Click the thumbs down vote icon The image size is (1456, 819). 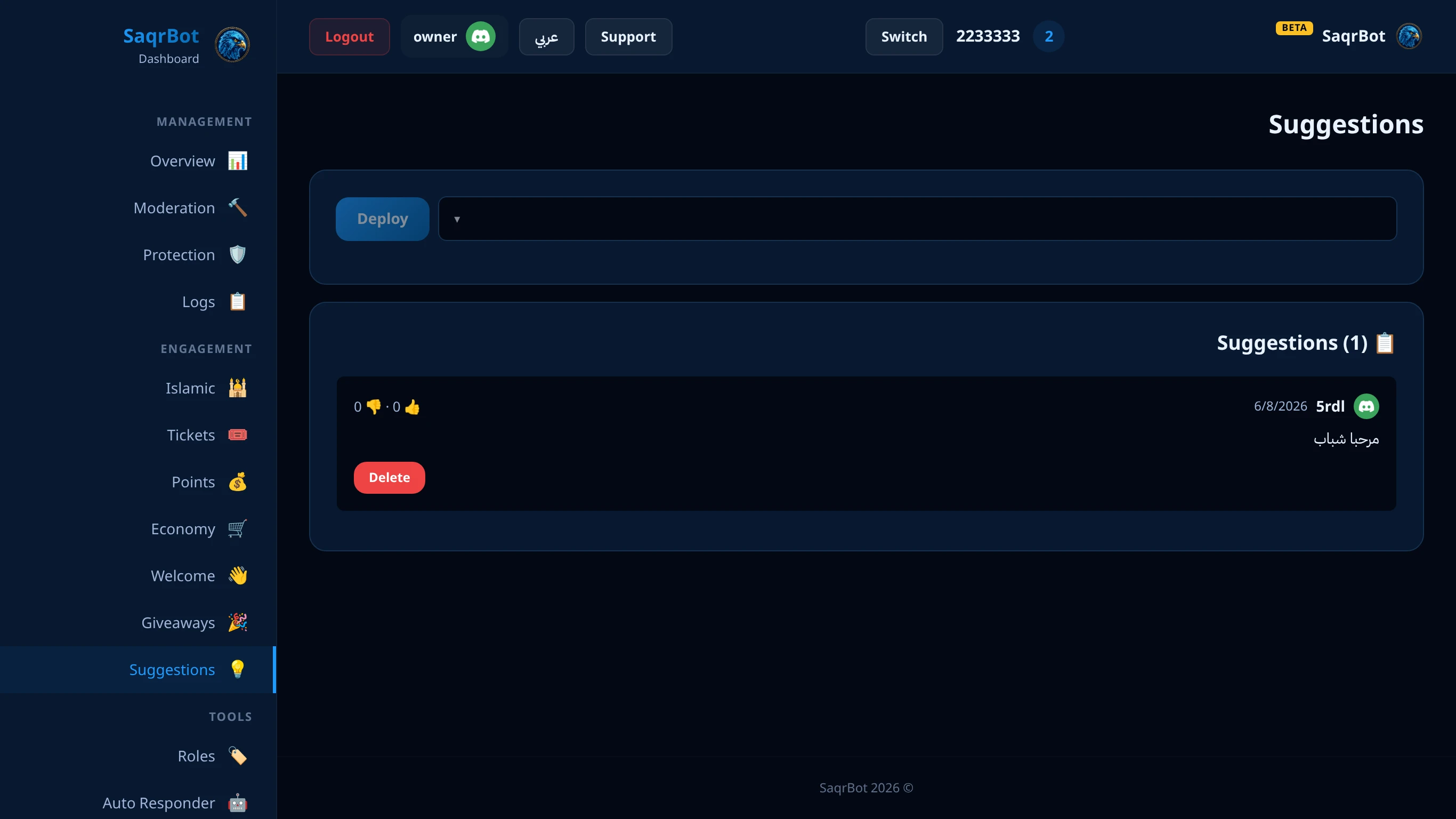pos(374,407)
